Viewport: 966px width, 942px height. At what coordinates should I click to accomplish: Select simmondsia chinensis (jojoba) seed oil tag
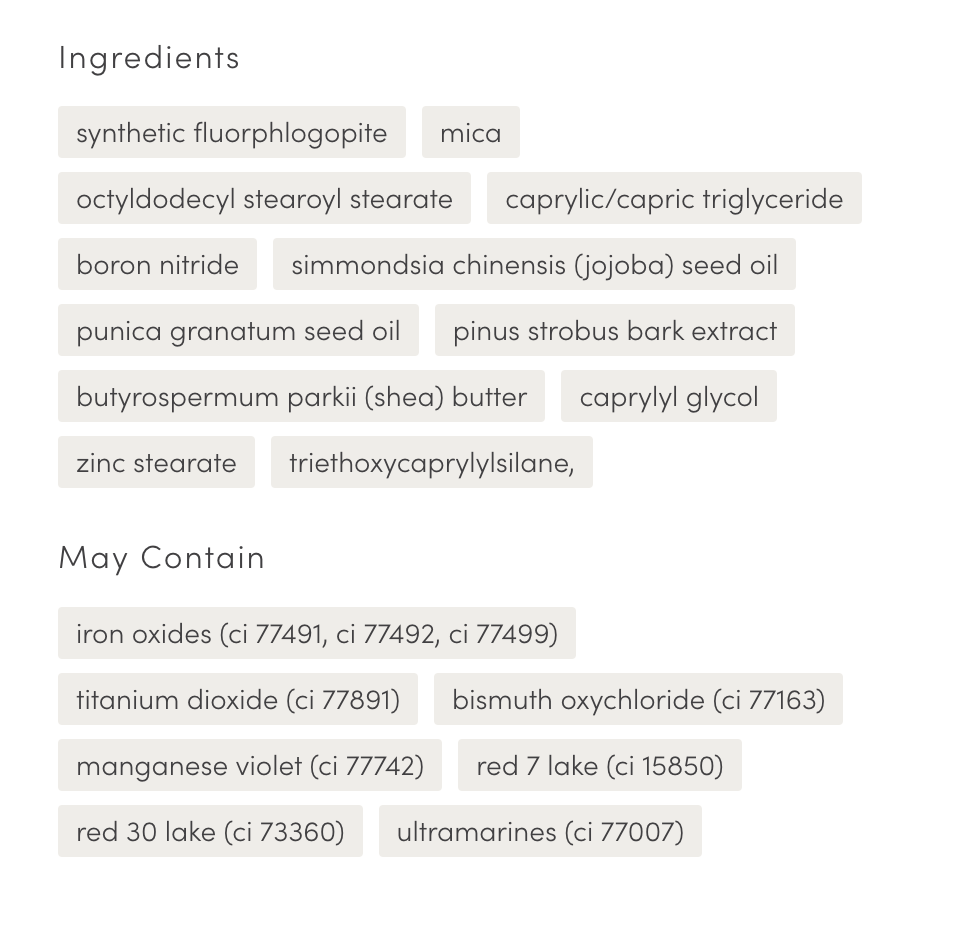tap(534, 264)
